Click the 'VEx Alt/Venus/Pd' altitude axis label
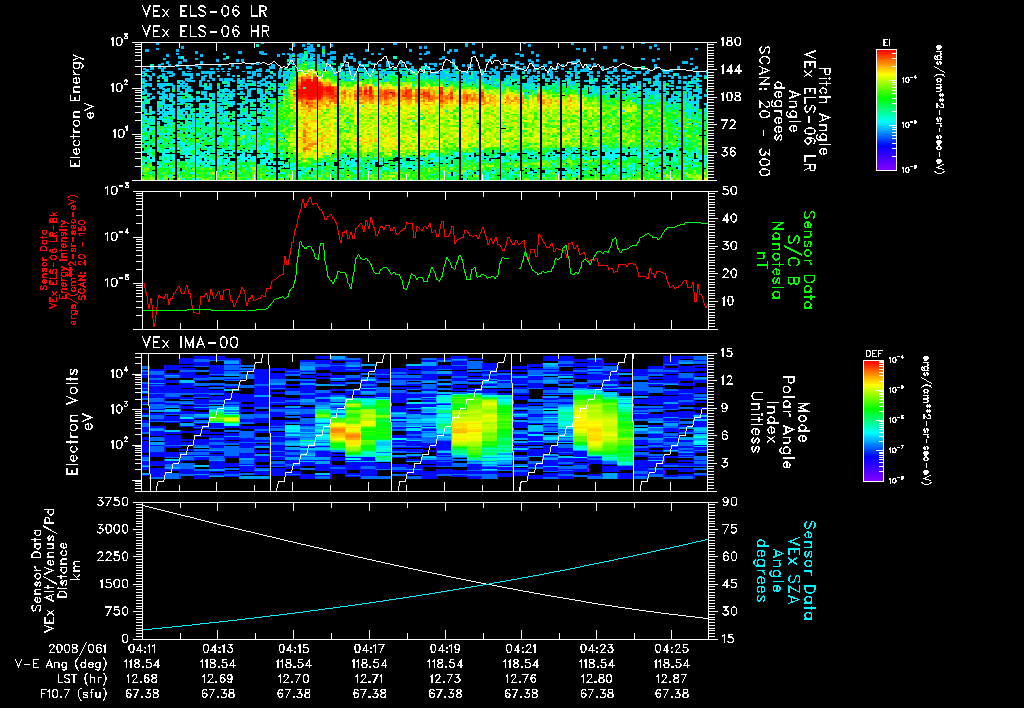Screen dimensions: 1024x708 click(50, 571)
